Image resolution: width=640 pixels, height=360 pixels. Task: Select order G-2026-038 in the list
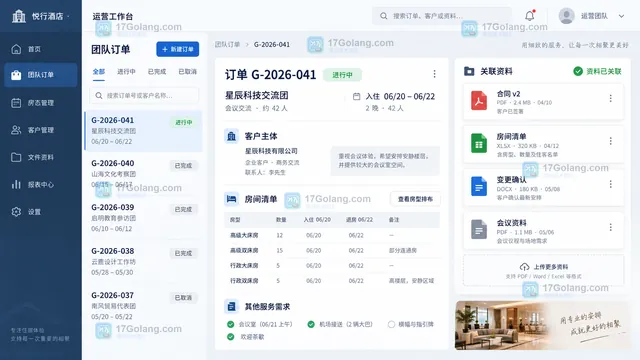143,262
